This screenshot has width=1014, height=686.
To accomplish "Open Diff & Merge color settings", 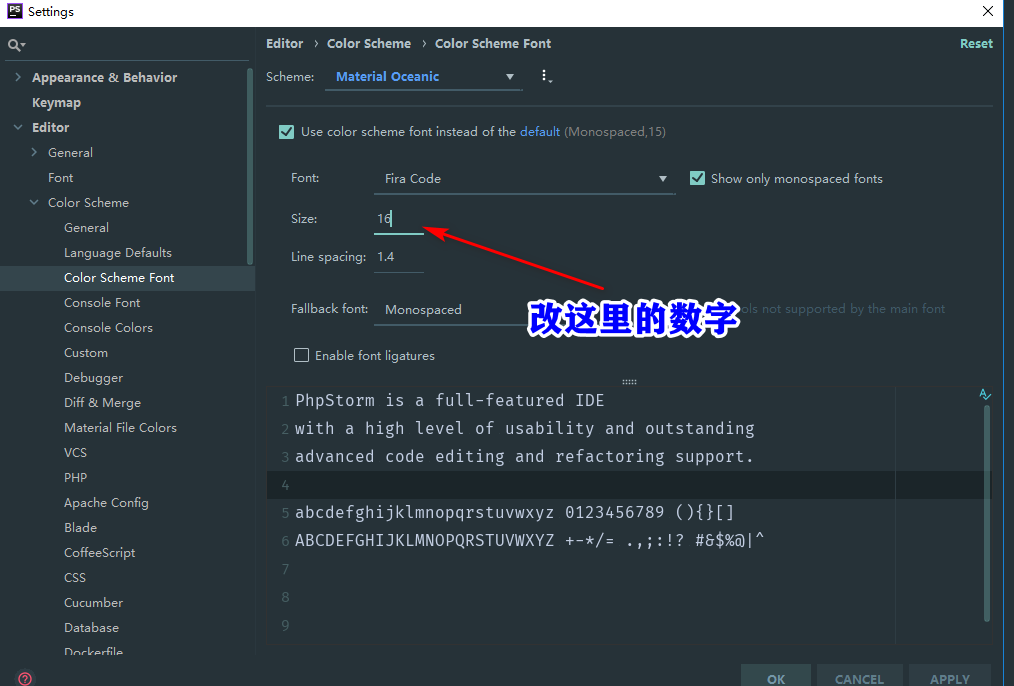I will 102,403.
